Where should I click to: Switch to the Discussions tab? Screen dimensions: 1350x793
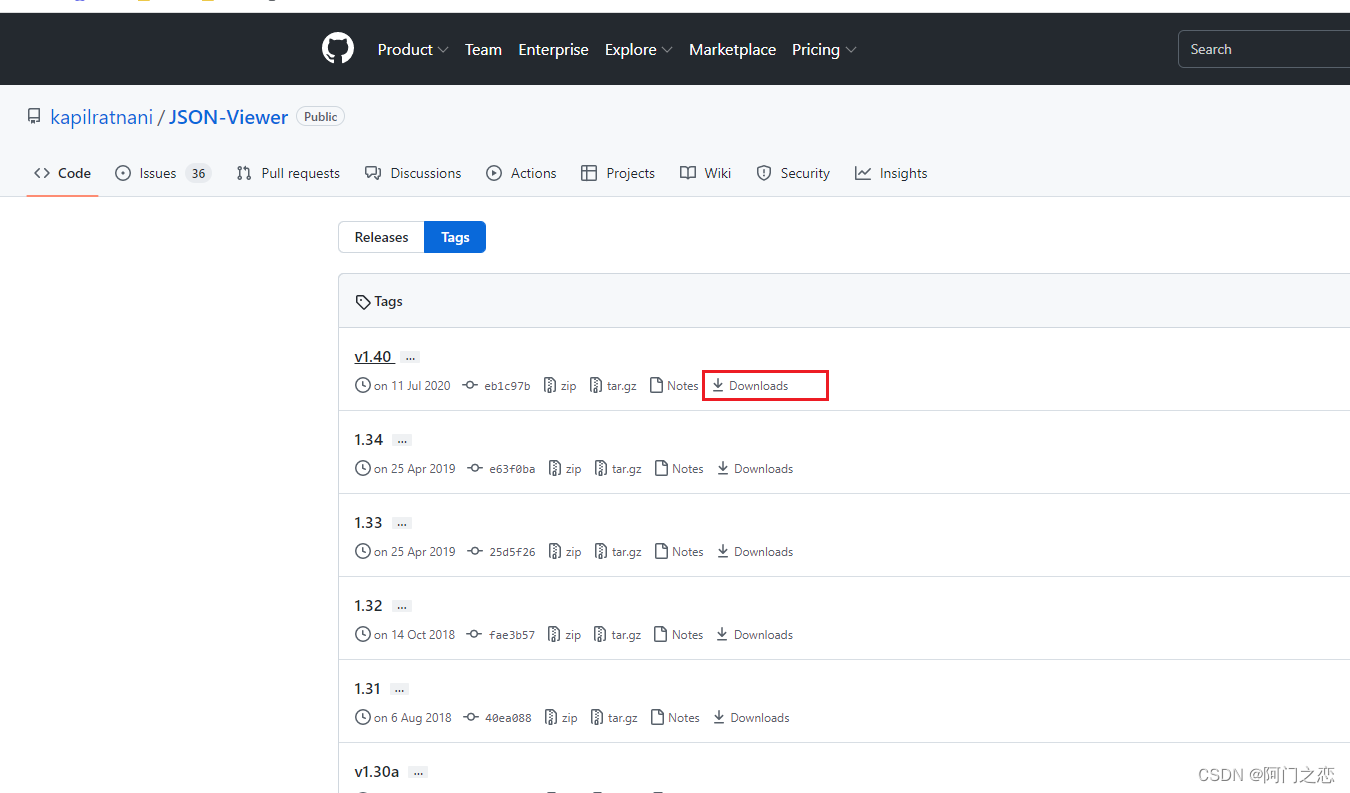tap(413, 173)
